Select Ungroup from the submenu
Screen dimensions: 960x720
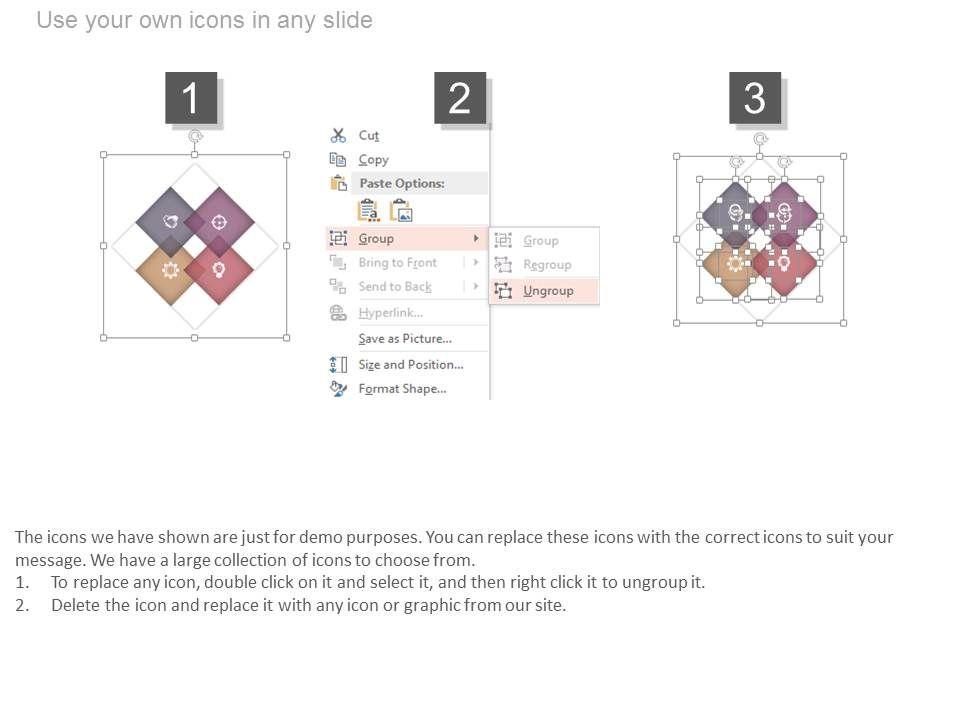[548, 291]
